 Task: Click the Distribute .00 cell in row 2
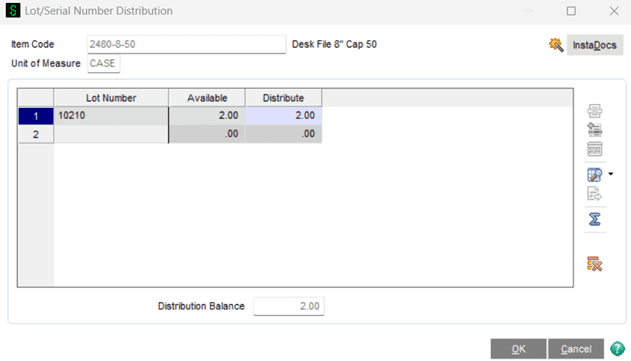pyautogui.click(x=283, y=134)
